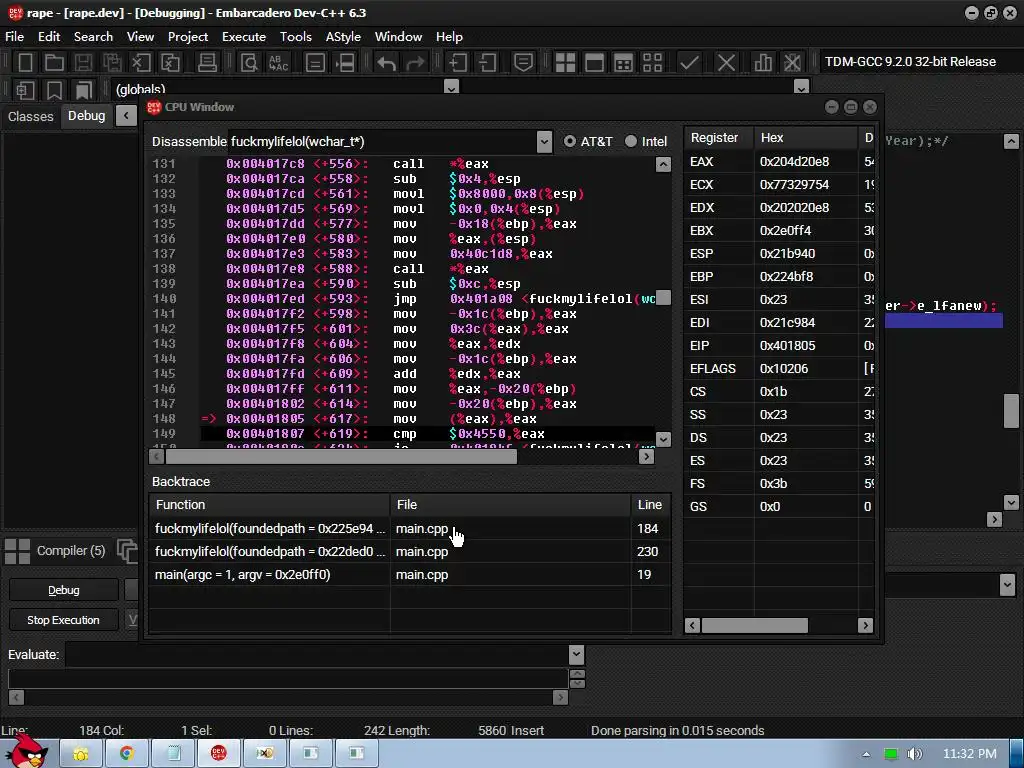Open the Tools menu
This screenshot has height=768, width=1024.
pos(295,37)
